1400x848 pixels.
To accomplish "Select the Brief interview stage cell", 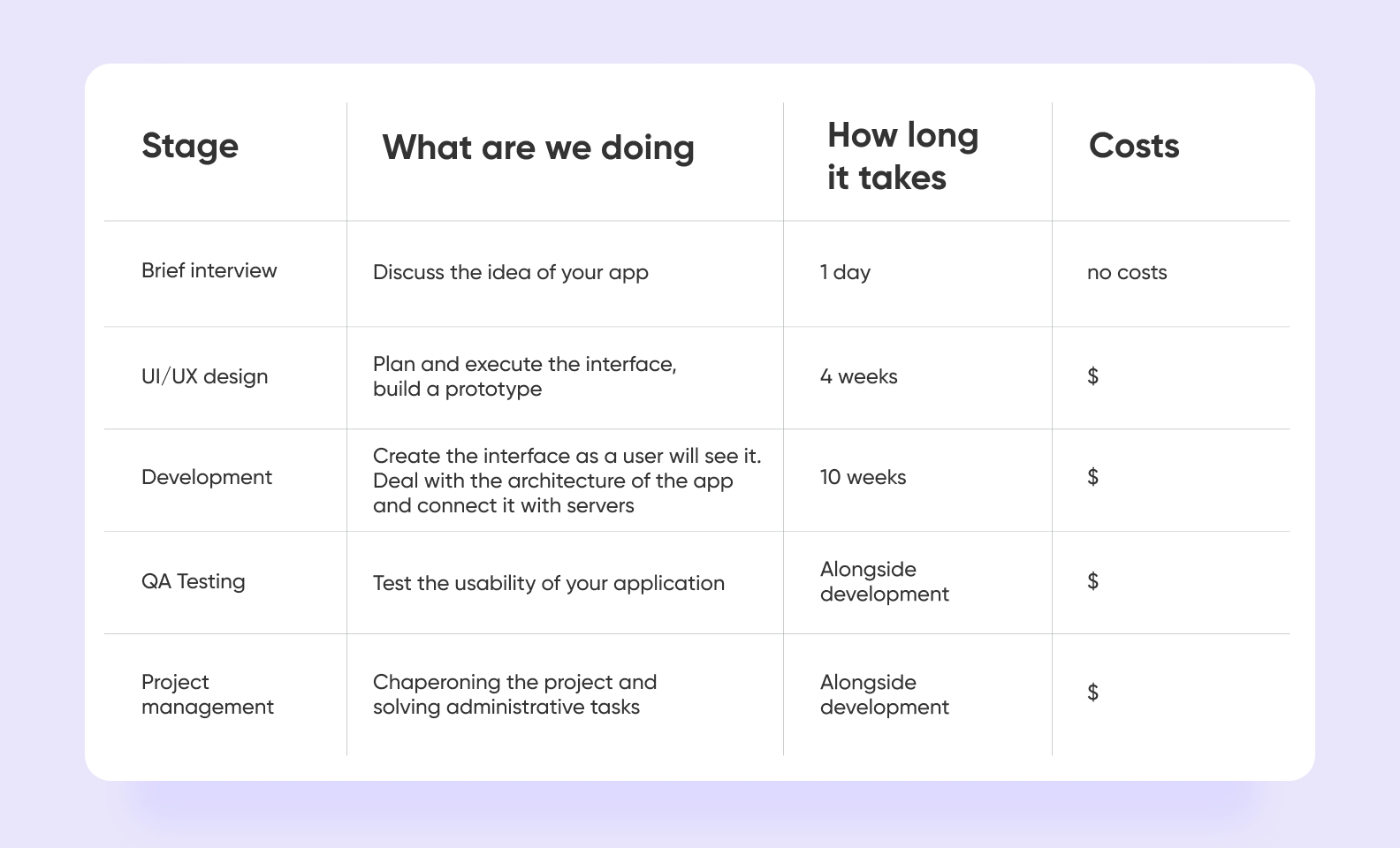I will click(x=209, y=270).
